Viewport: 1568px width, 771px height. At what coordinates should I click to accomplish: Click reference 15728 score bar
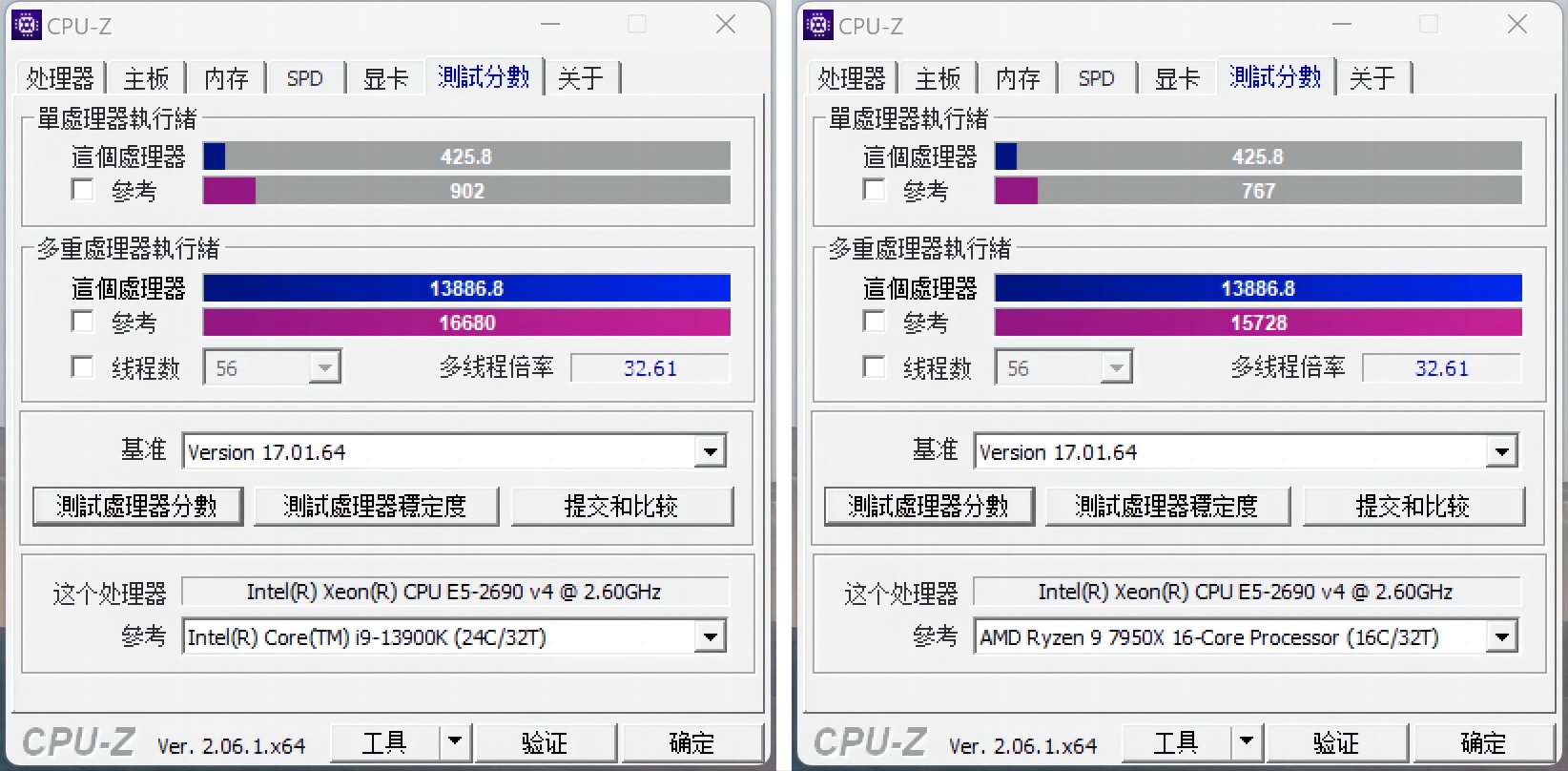tap(1258, 322)
